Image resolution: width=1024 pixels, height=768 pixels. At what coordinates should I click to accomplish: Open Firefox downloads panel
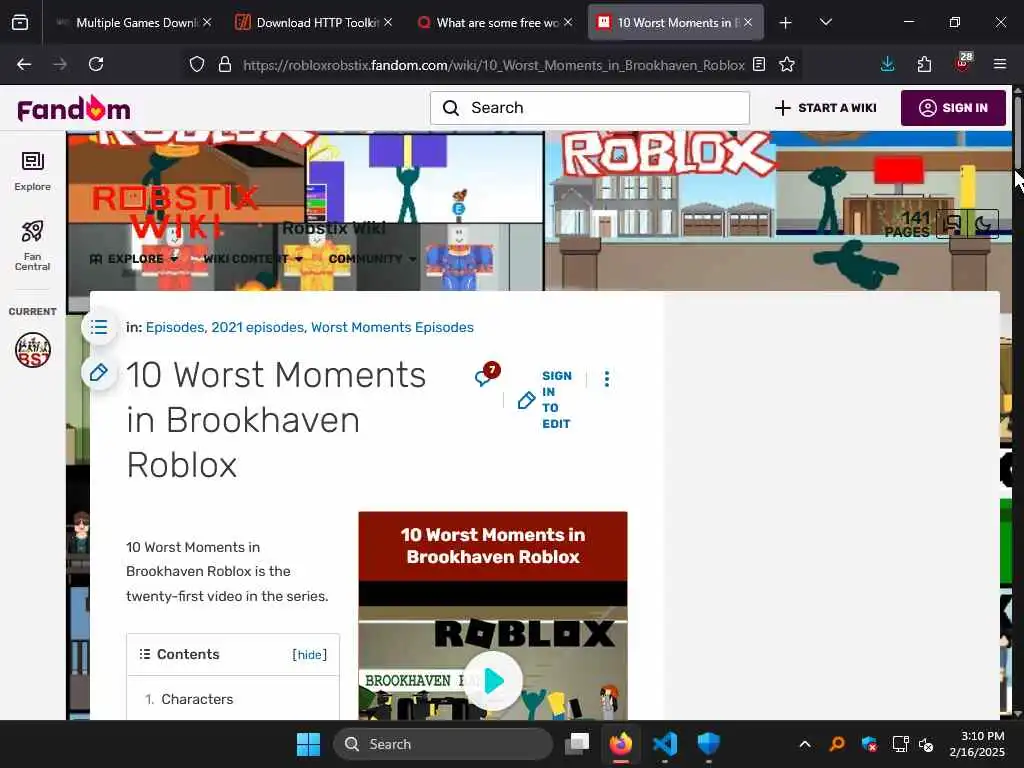888,64
